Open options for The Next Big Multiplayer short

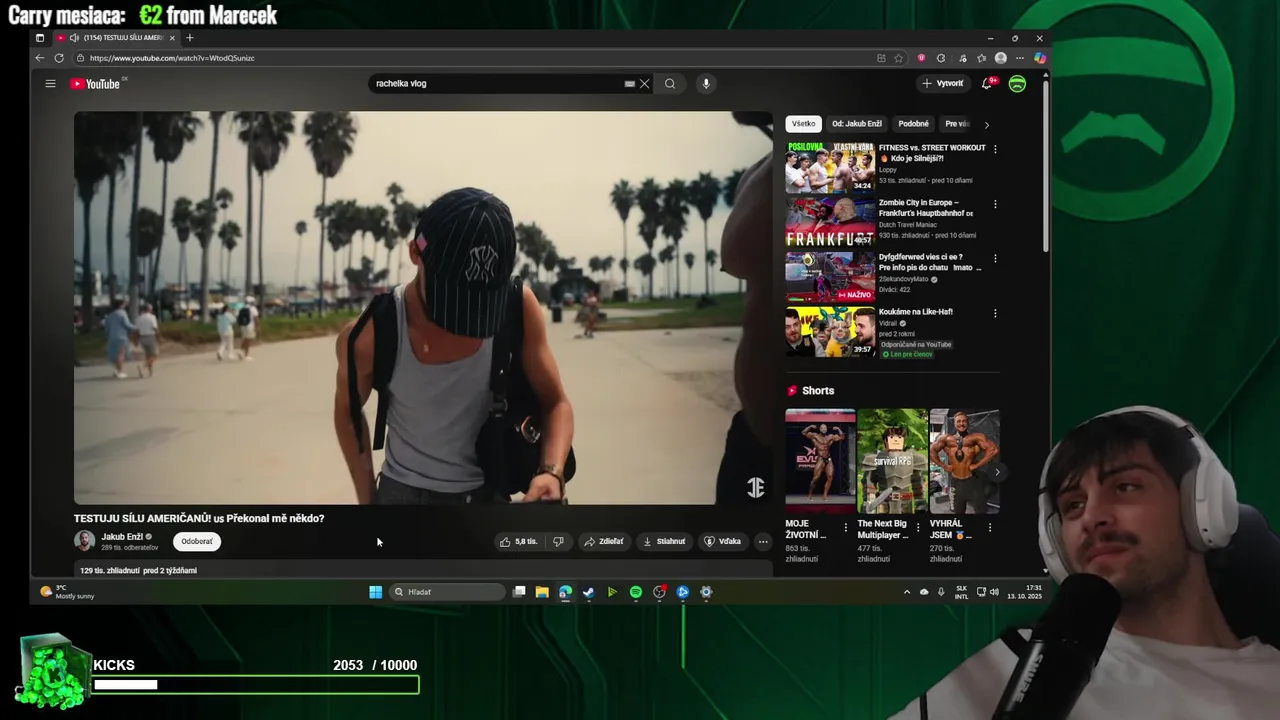pos(918,527)
